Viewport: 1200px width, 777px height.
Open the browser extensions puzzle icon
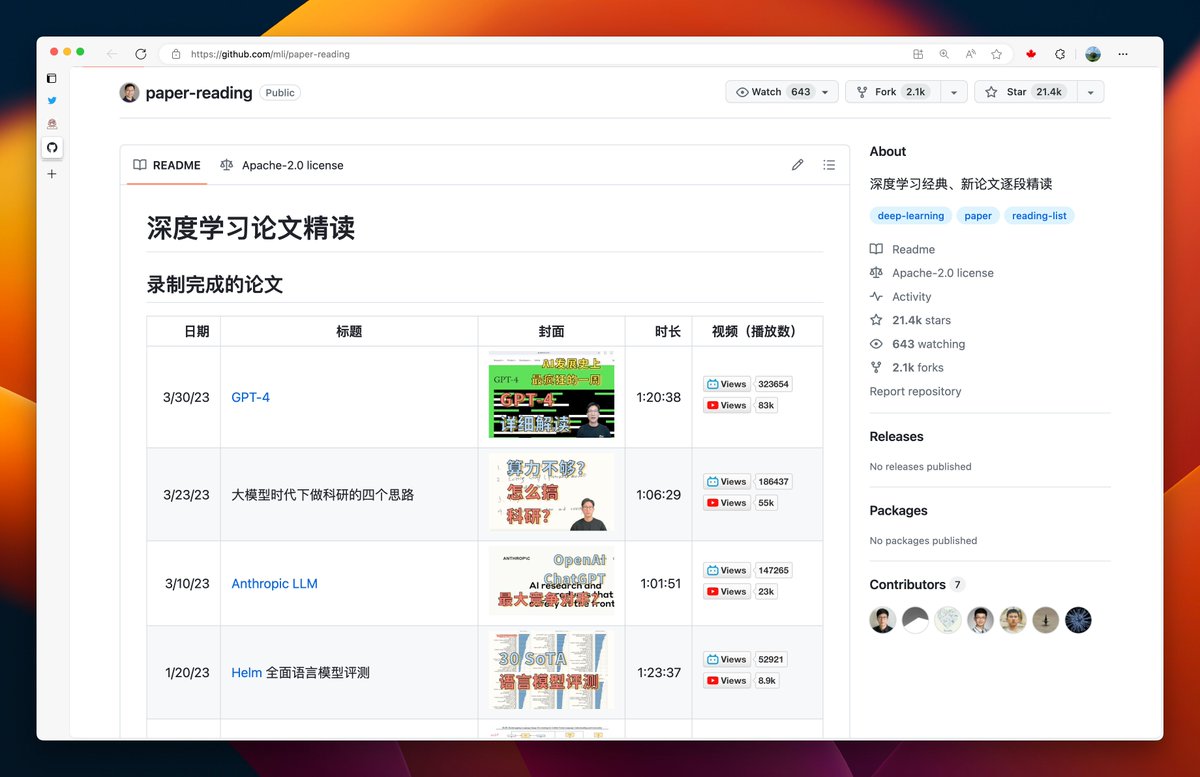click(1060, 54)
